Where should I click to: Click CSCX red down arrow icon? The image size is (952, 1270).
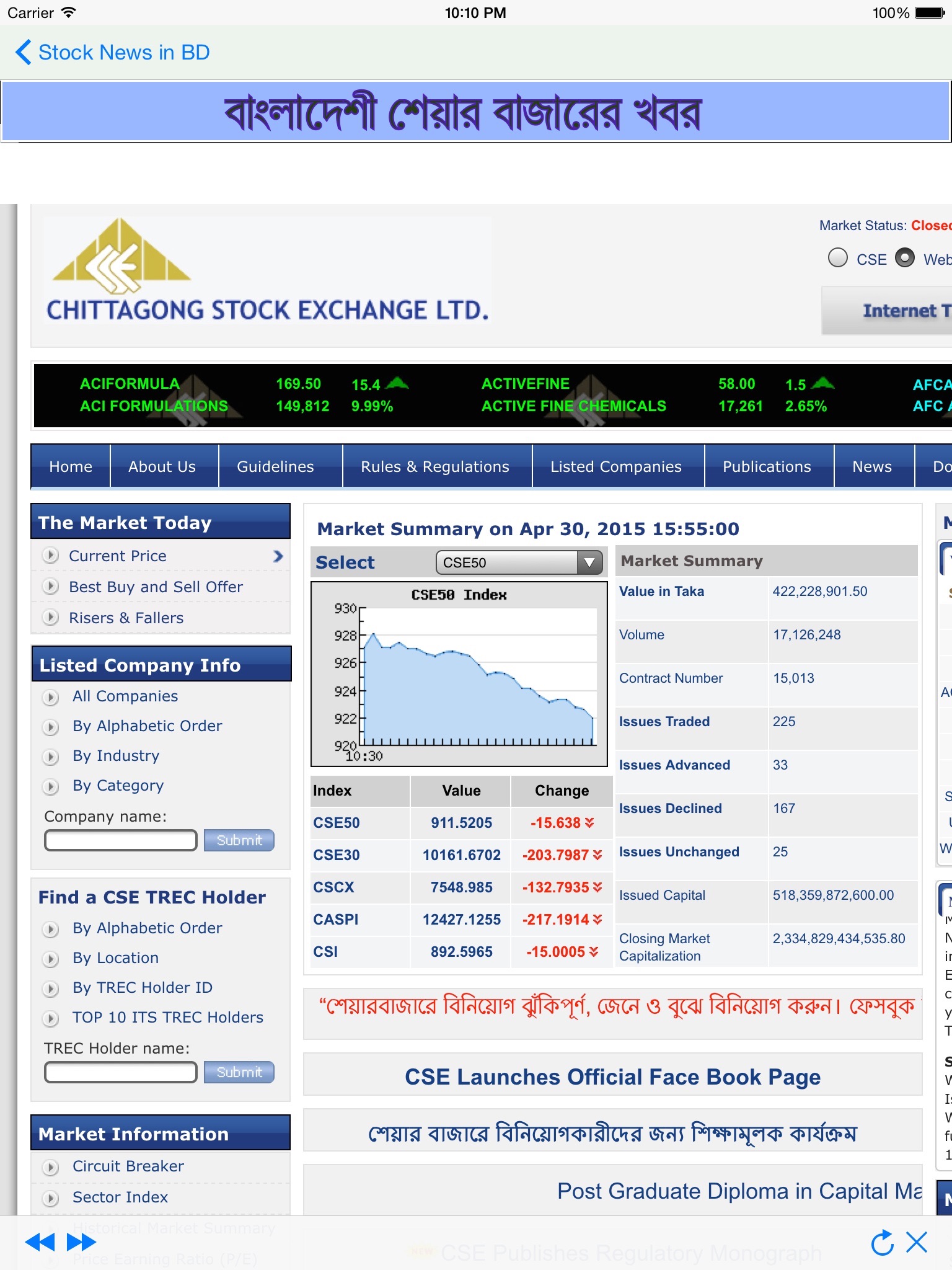(597, 887)
